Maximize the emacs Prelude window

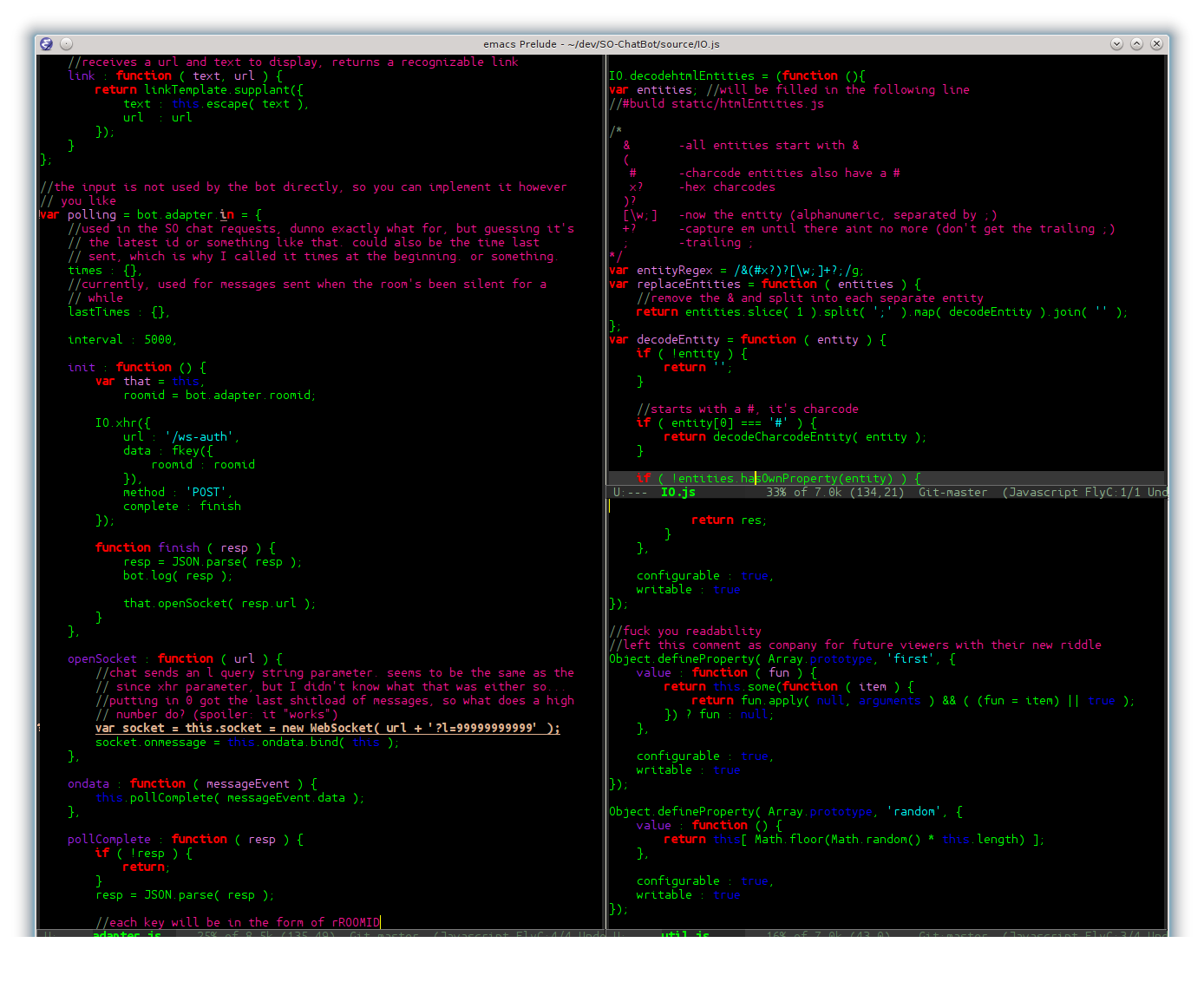[1136, 43]
